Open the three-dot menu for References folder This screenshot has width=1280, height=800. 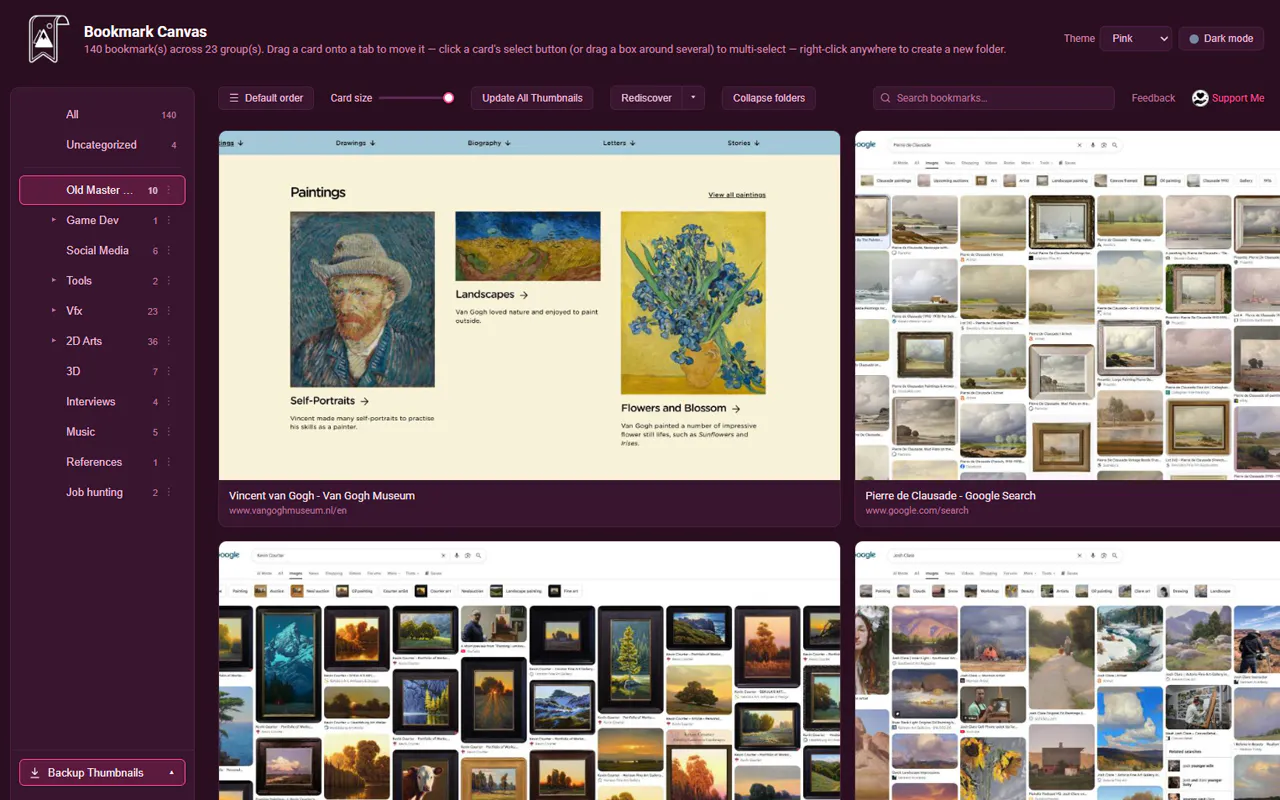pos(168,462)
